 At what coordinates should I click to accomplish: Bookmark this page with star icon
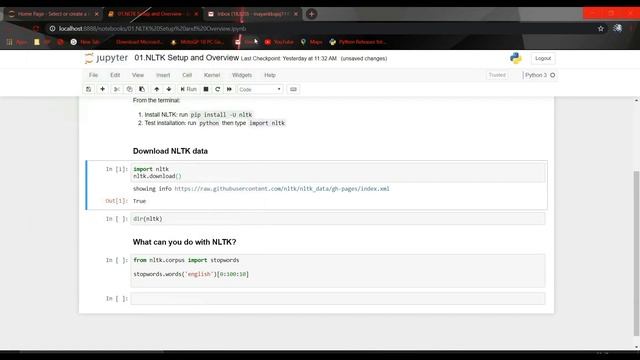coord(601,29)
